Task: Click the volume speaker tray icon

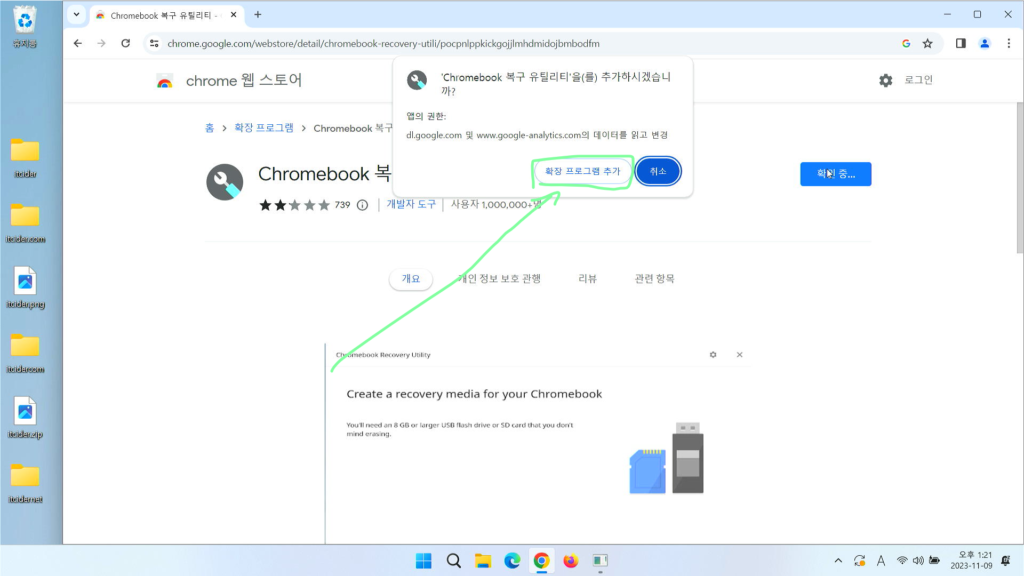Action: pos(918,560)
